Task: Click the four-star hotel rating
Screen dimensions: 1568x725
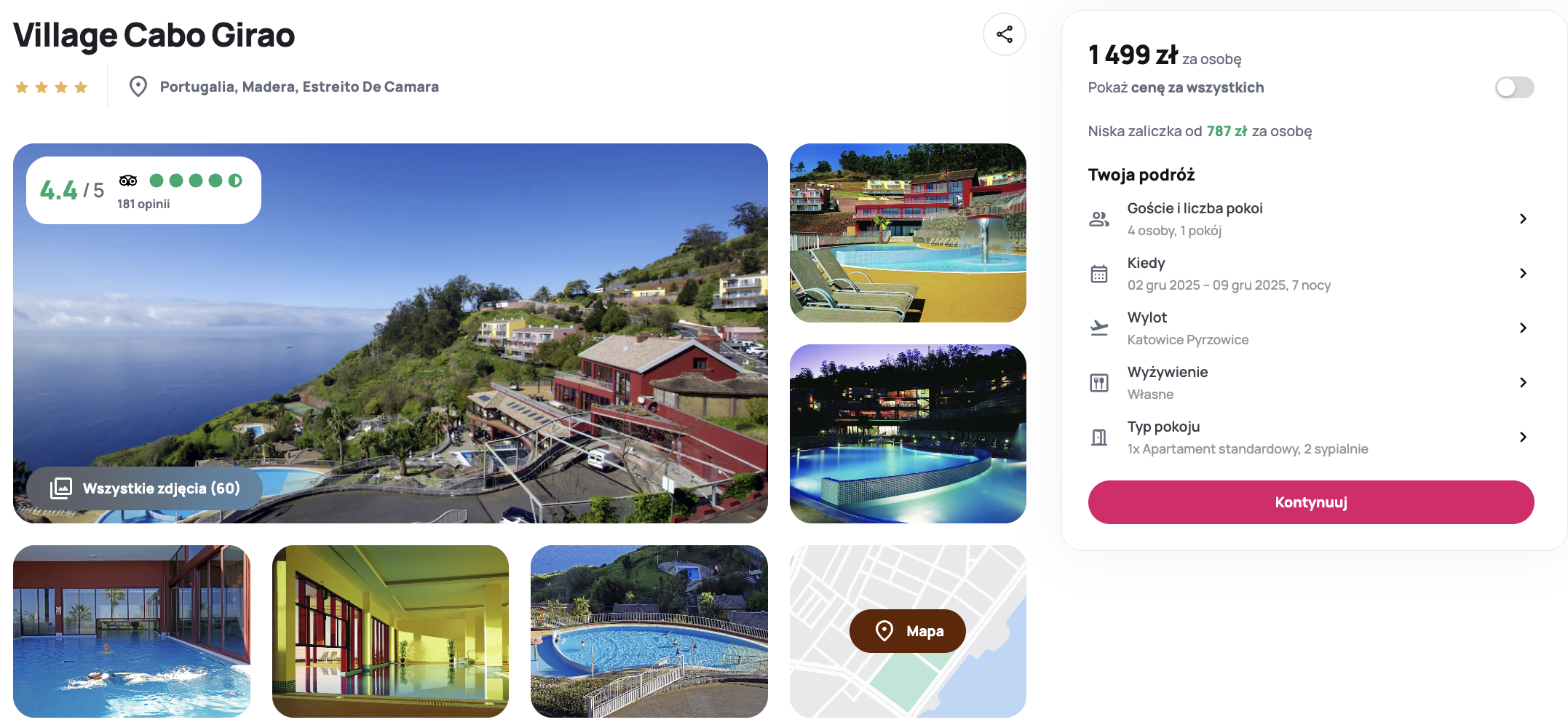Action: coord(51,87)
